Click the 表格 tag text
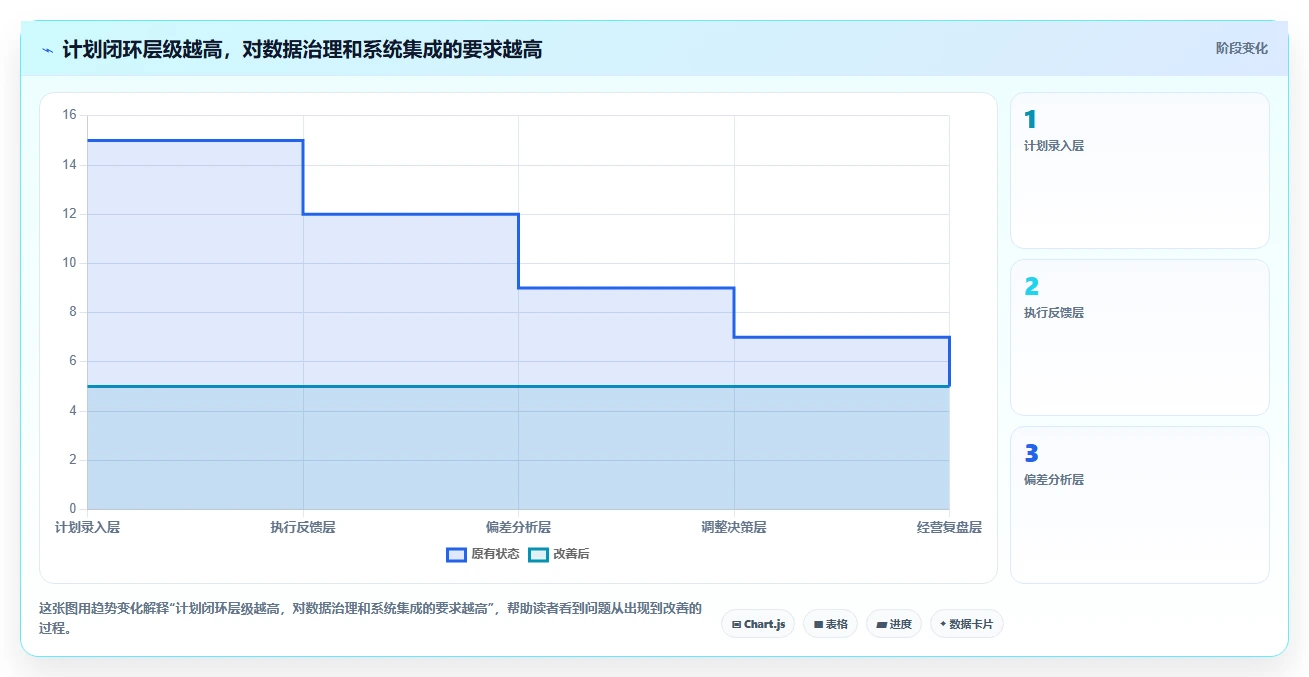Image resolution: width=1309 pixels, height=677 pixels. pos(837,624)
